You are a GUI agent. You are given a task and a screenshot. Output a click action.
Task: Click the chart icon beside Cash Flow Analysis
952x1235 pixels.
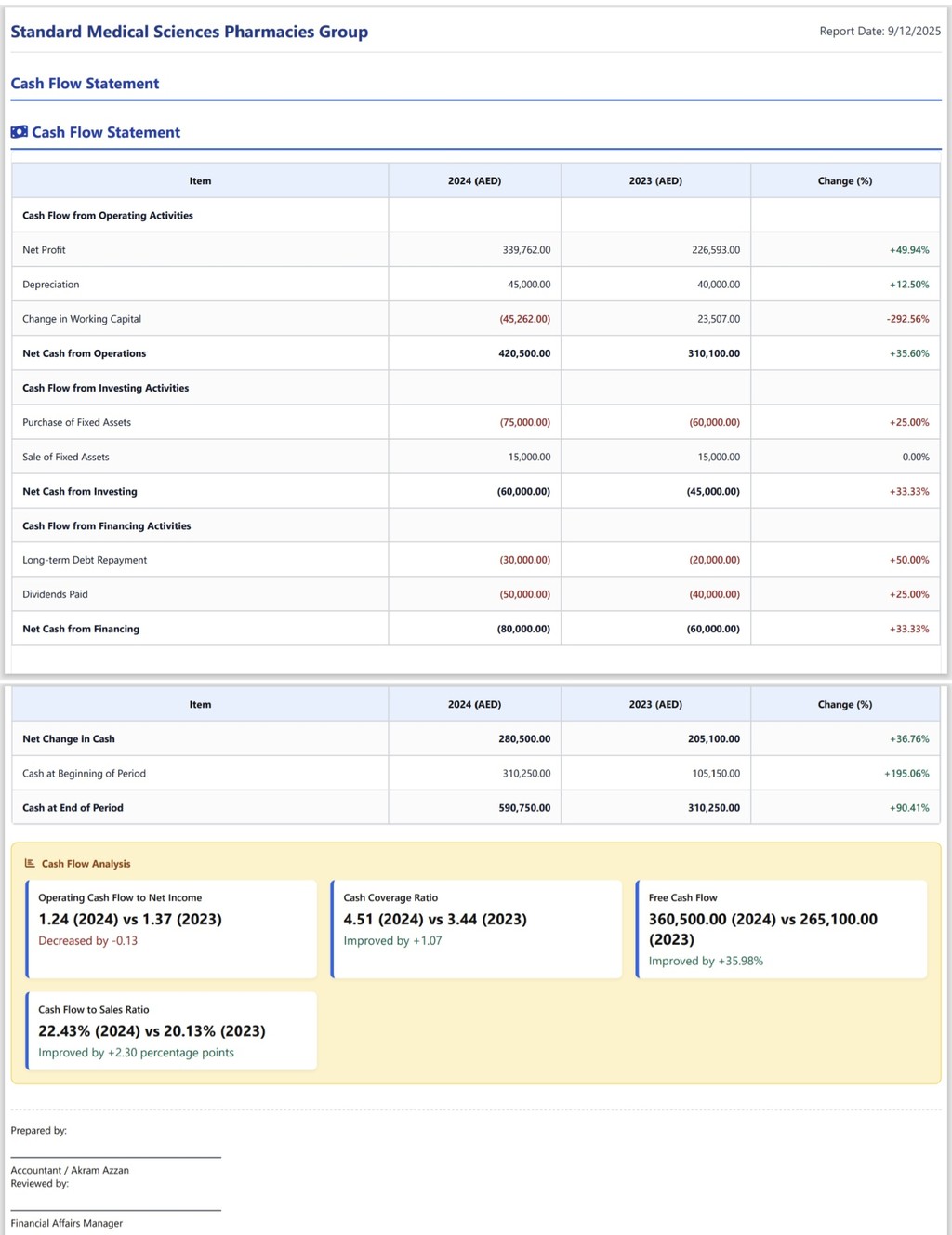point(30,864)
